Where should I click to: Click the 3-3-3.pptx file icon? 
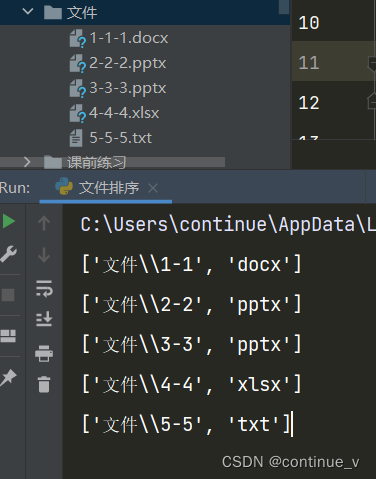(77, 88)
